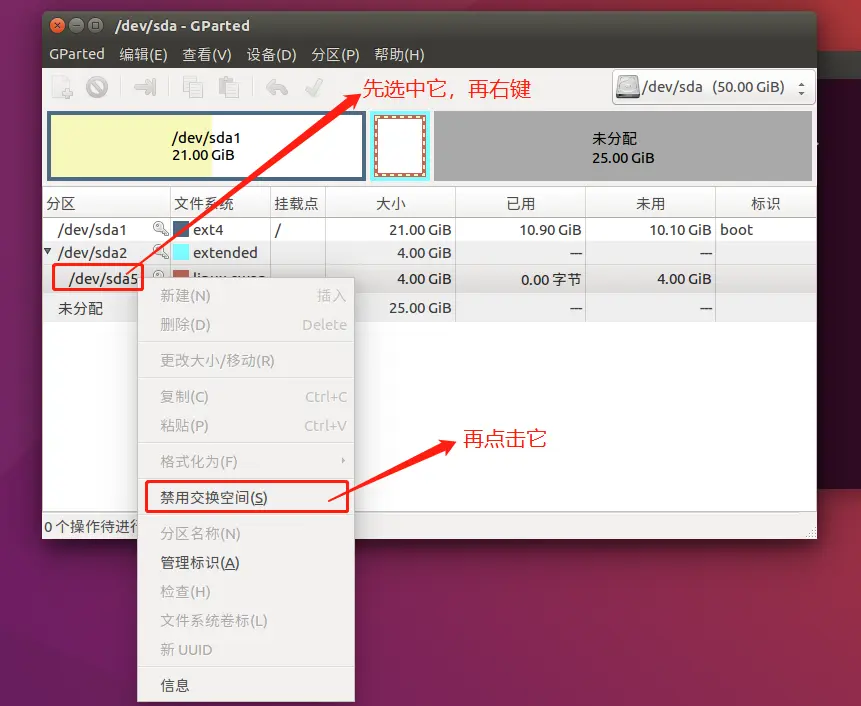The width and height of the screenshot is (861, 706).
Task: Click the 0.00 字节 used value for sda5
Action: coord(551,279)
